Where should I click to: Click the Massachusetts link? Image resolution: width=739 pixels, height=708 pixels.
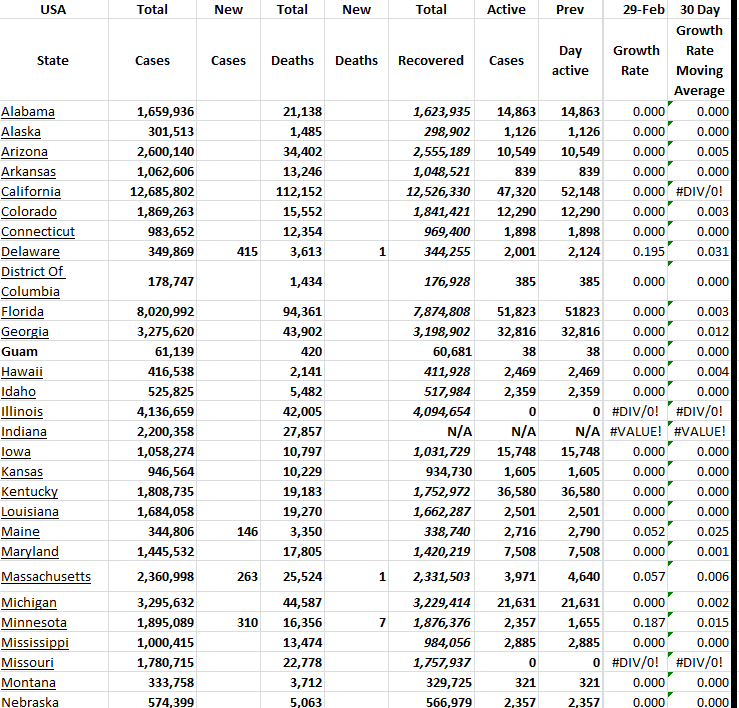point(46,576)
